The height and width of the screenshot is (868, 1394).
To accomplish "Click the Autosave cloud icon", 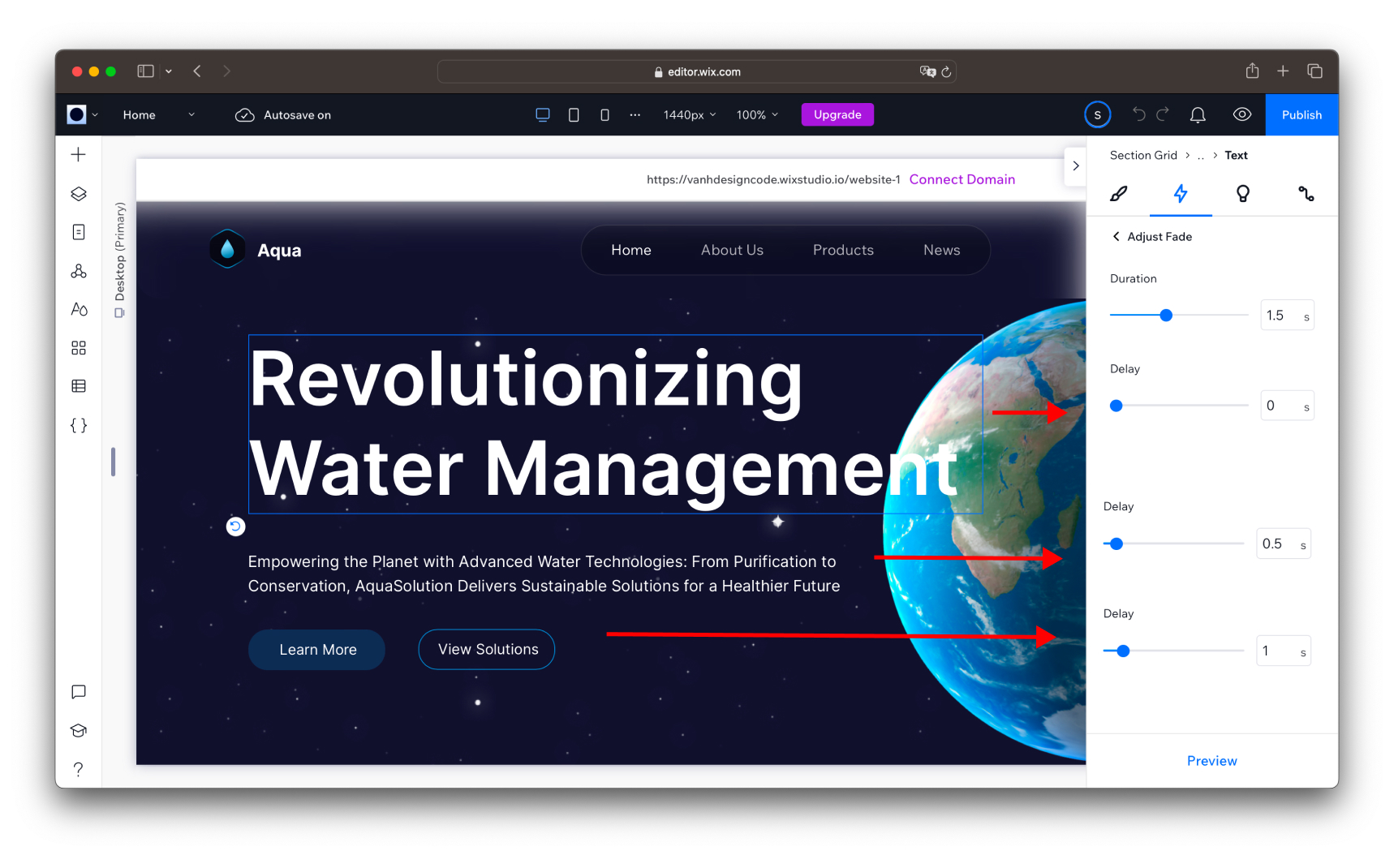I will tap(244, 115).
